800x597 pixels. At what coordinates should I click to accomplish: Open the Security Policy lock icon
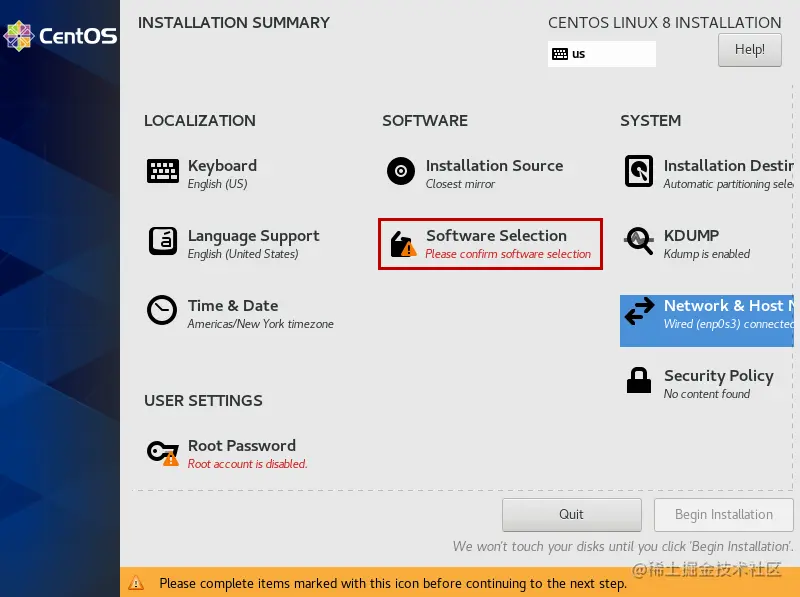(639, 382)
